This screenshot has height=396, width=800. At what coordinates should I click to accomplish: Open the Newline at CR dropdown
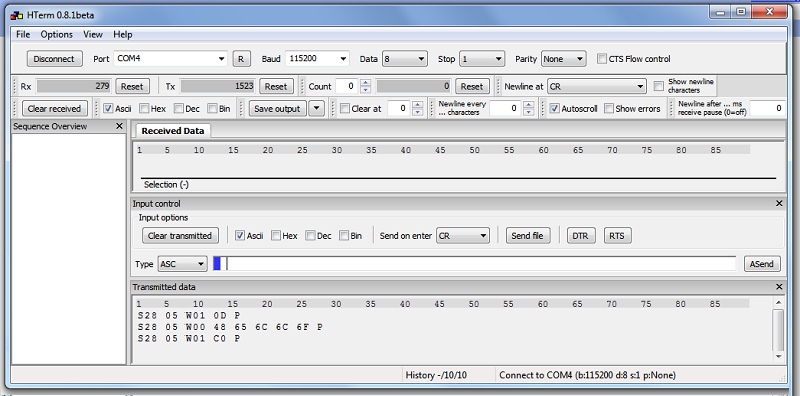[596, 86]
